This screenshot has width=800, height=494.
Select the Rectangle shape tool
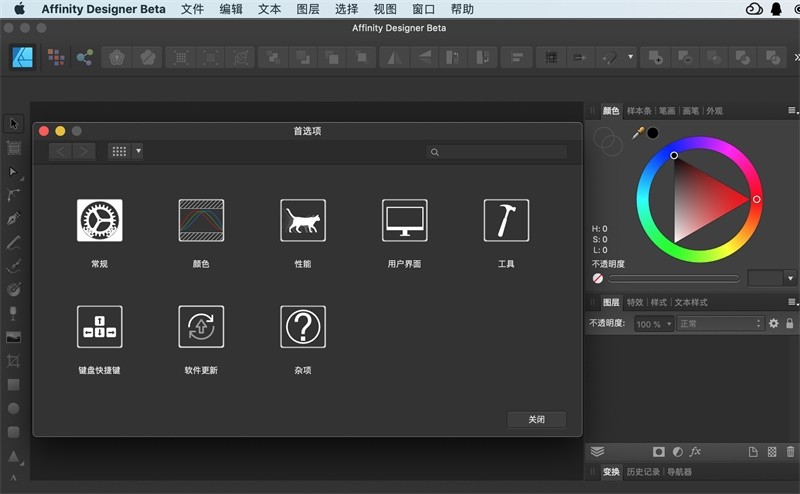coord(14,384)
